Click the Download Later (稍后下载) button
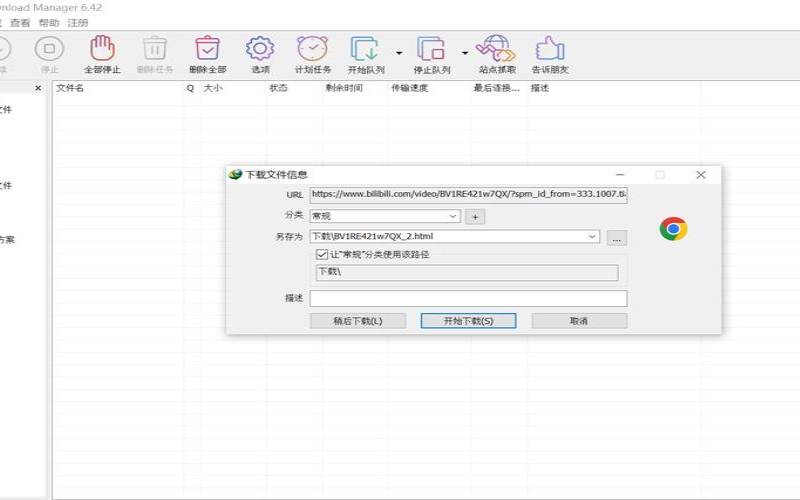Viewport: 800px width, 500px height. click(357, 321)
